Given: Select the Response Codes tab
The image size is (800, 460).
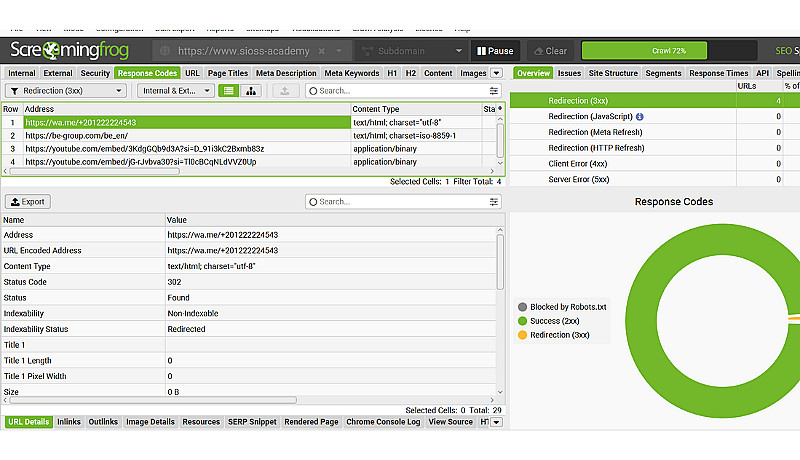Looking at the screenshot, I should point(147,73).
